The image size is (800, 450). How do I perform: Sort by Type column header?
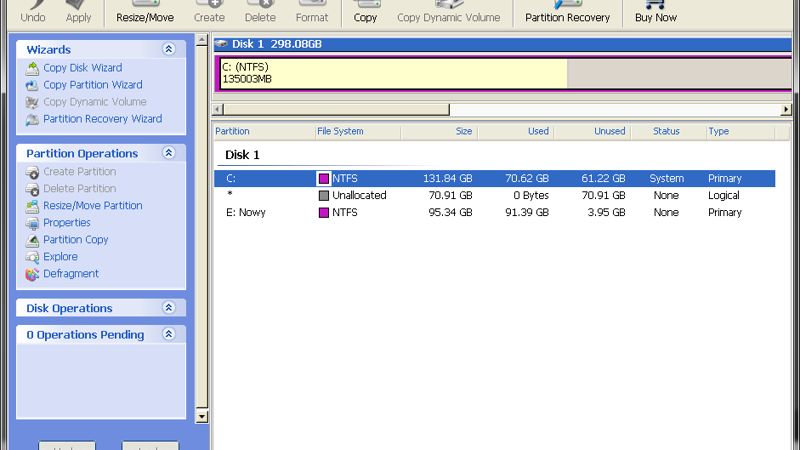tap(739, 132)
